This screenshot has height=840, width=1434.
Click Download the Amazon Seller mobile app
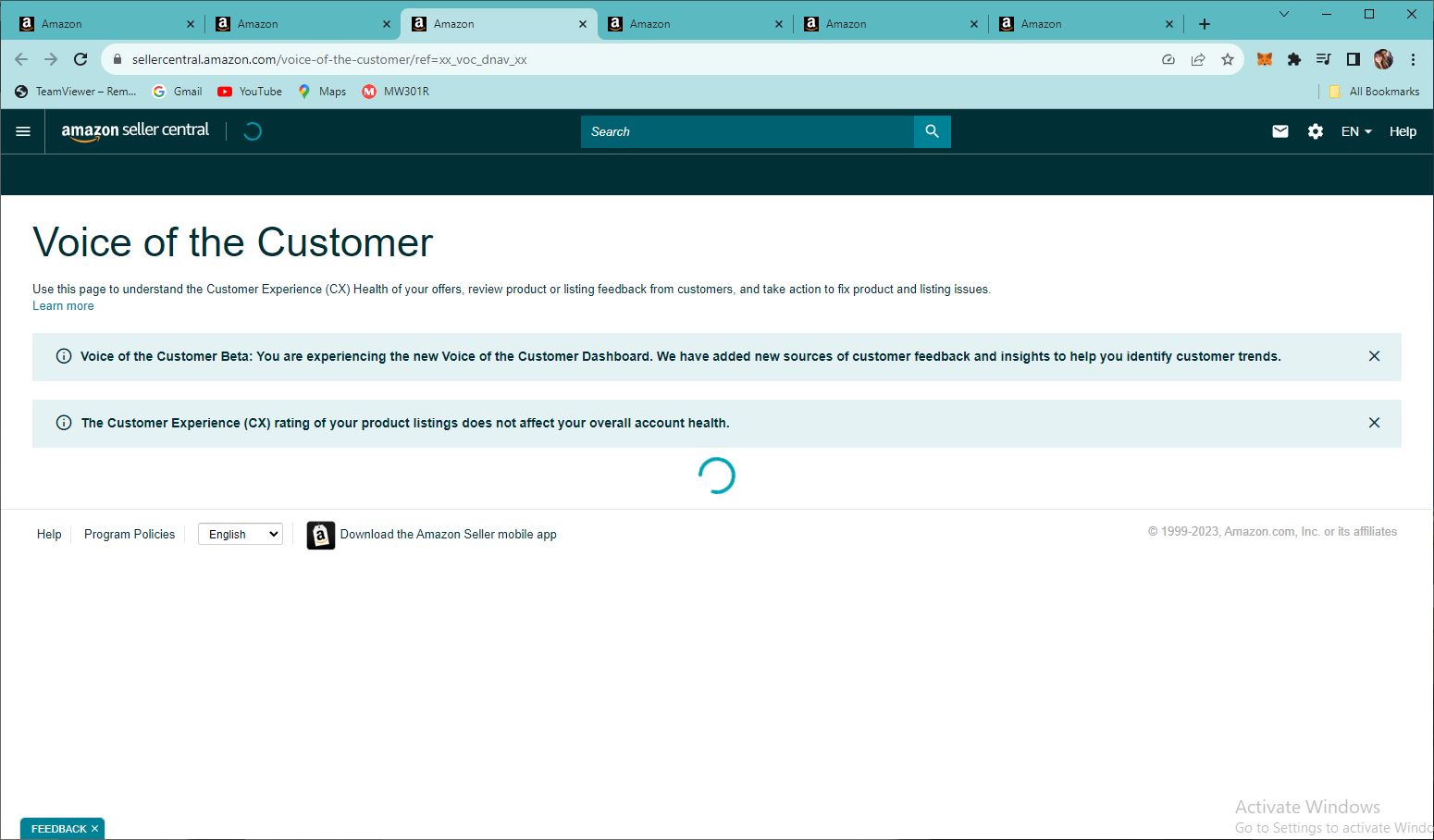(x=449, y=534)
